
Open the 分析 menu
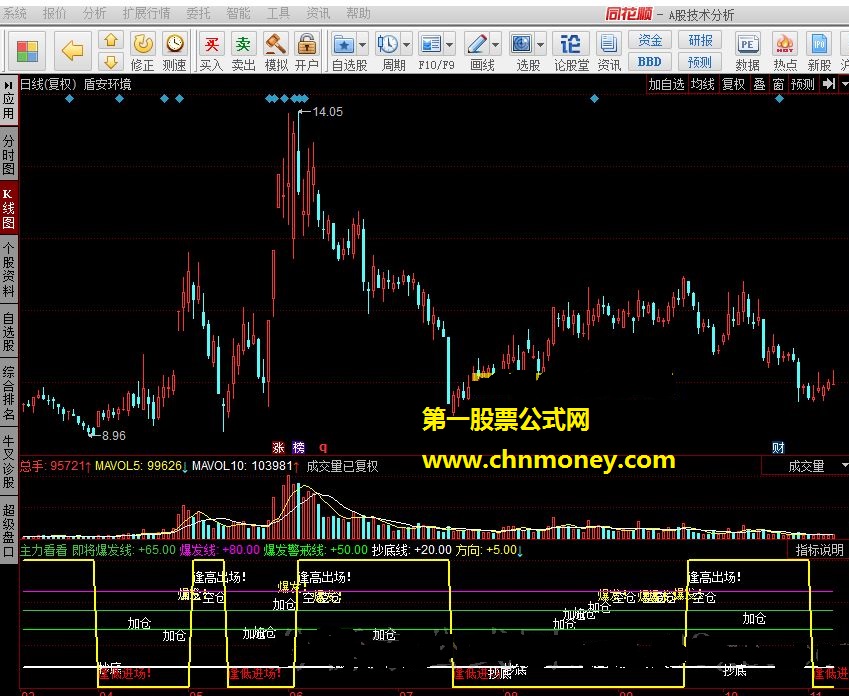[x=94, y=13]
